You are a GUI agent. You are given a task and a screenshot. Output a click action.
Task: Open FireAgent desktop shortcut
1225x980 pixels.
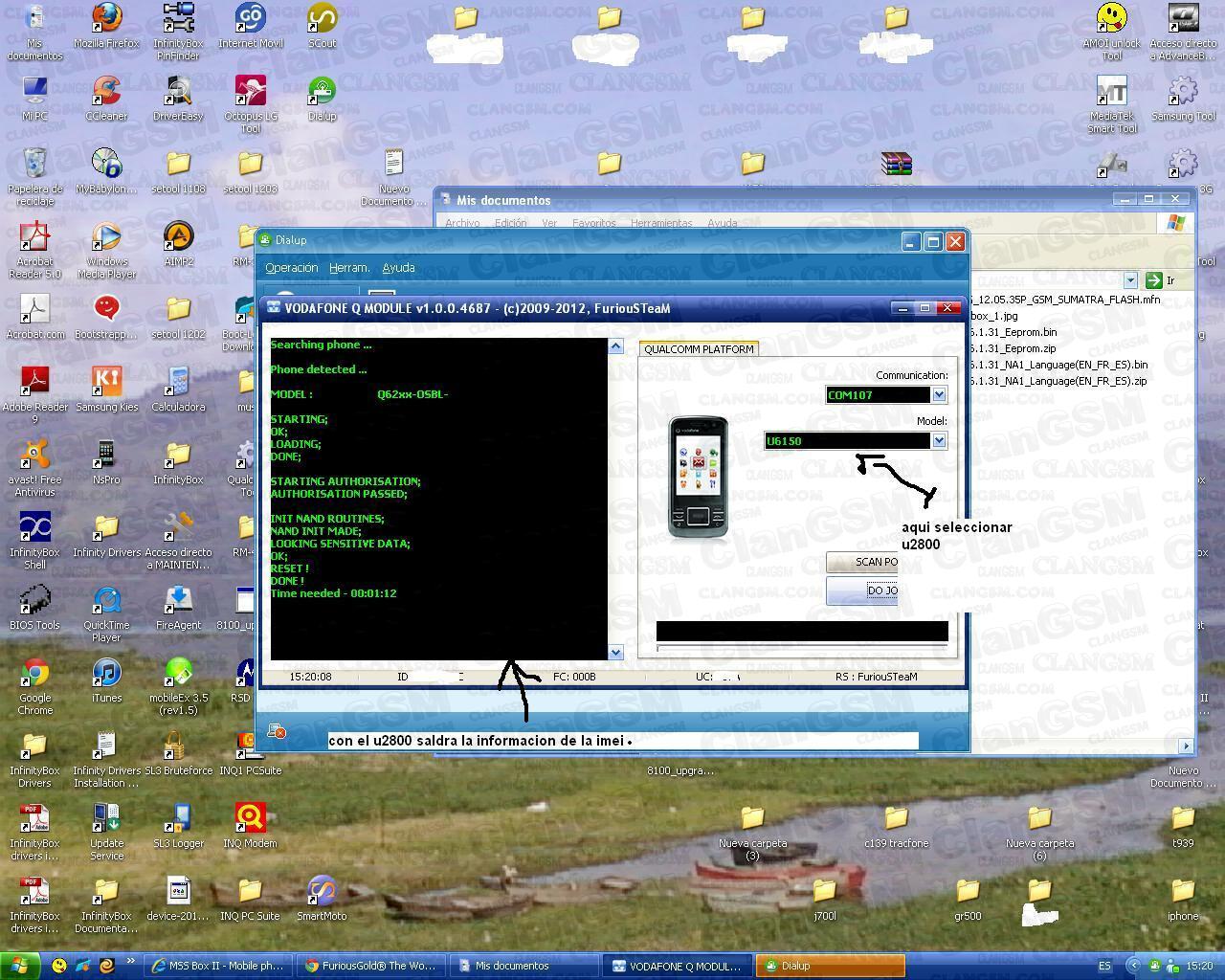click(178, 608)
